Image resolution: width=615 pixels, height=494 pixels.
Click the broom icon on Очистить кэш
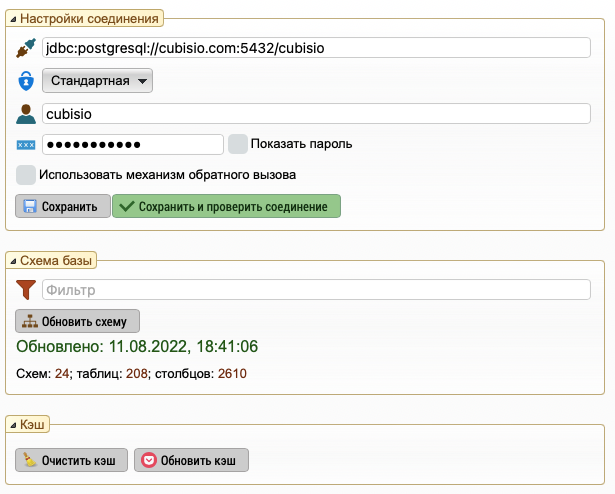pyautogui.click(x=31, y=460)
